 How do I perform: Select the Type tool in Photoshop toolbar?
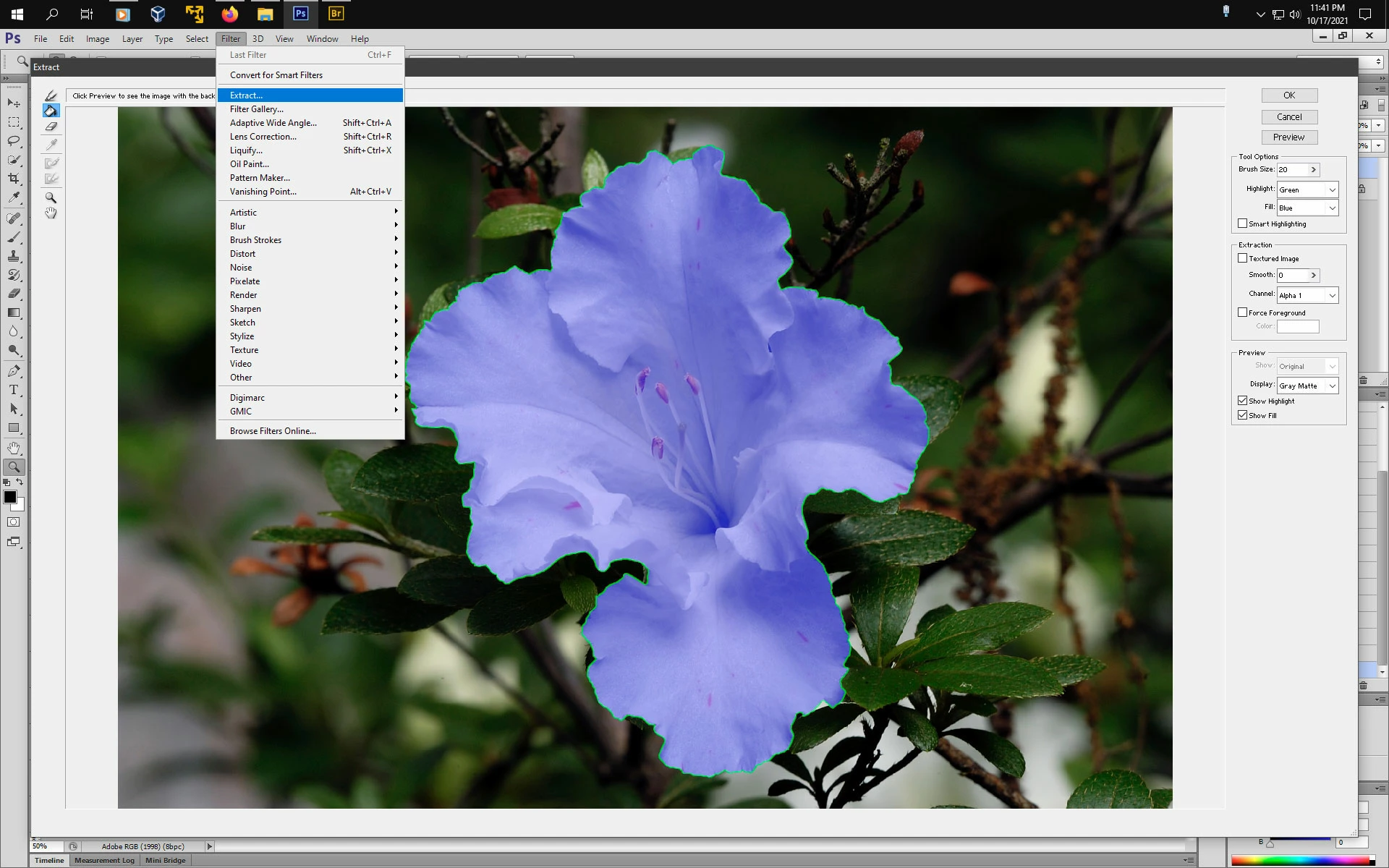tap(14, 390)
